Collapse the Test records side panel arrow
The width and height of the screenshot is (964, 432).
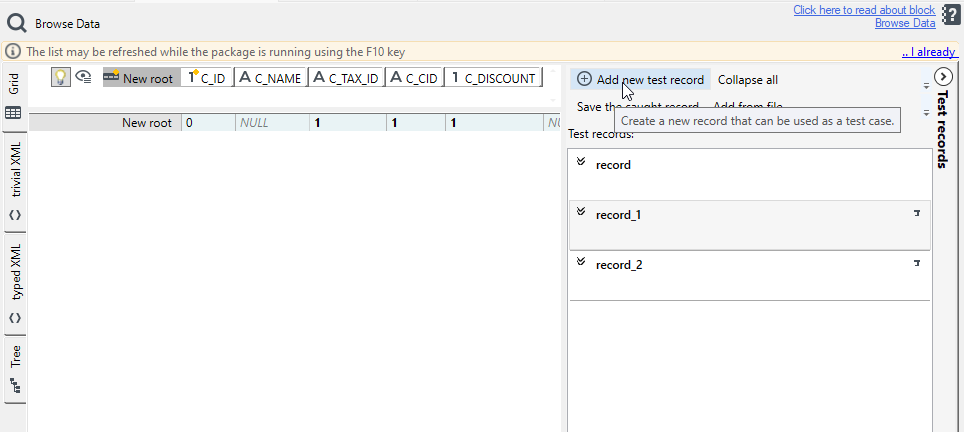[942, 76]
